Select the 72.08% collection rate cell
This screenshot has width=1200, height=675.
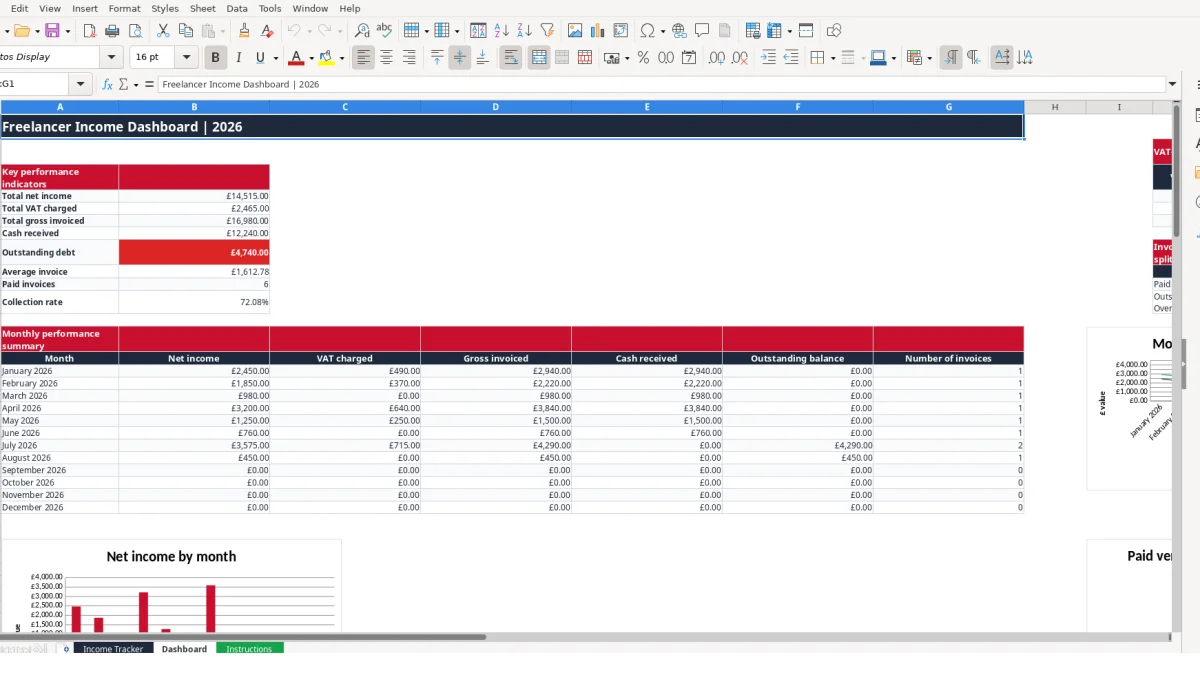tap(194, 302)
